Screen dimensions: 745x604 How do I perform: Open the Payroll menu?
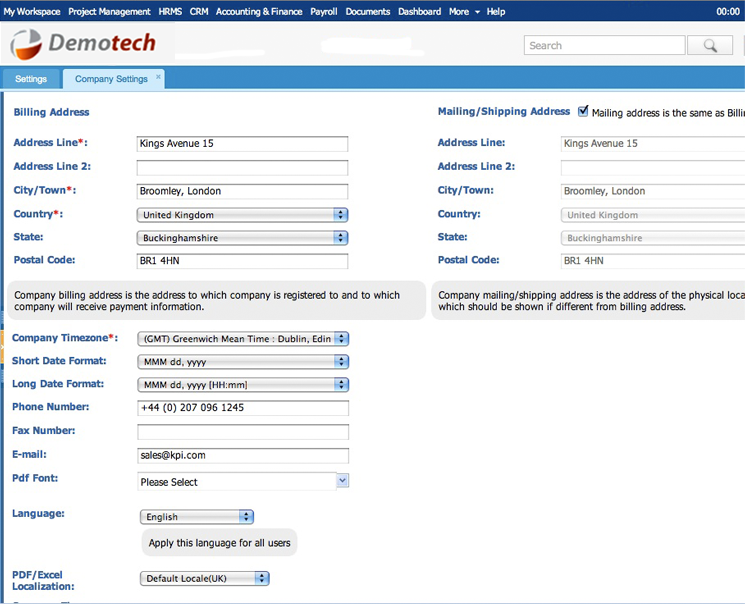(x=324, y=11)
